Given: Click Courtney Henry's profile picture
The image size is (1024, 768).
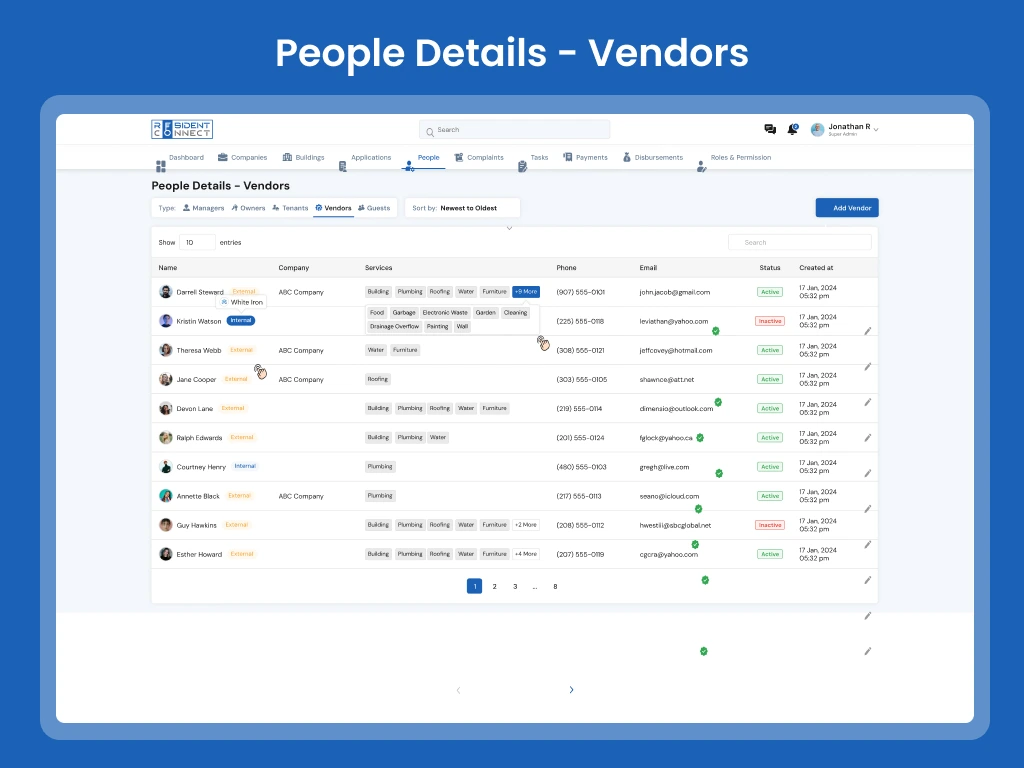Looking at the screenshot, I should [x=166, y=467].
